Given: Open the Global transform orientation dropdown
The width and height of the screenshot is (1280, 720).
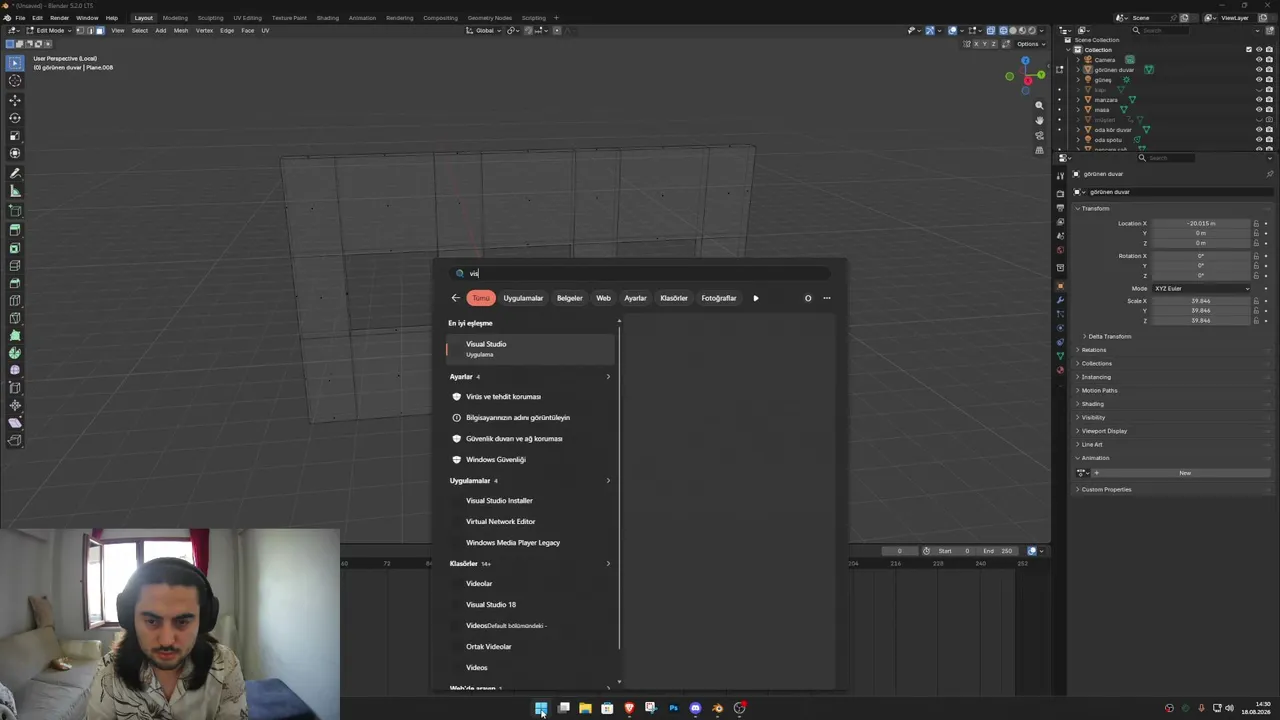Looking at the screenshot, I should coord(484,30).
